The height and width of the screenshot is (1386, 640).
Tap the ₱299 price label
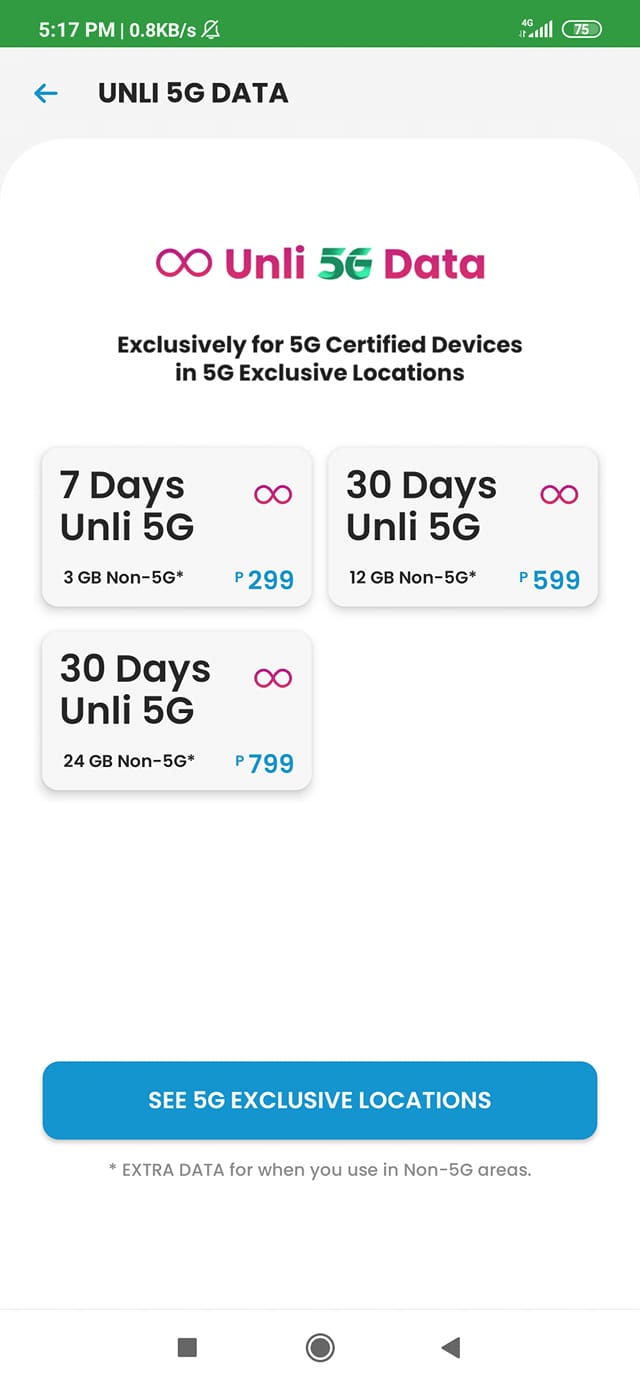[266, 579]
